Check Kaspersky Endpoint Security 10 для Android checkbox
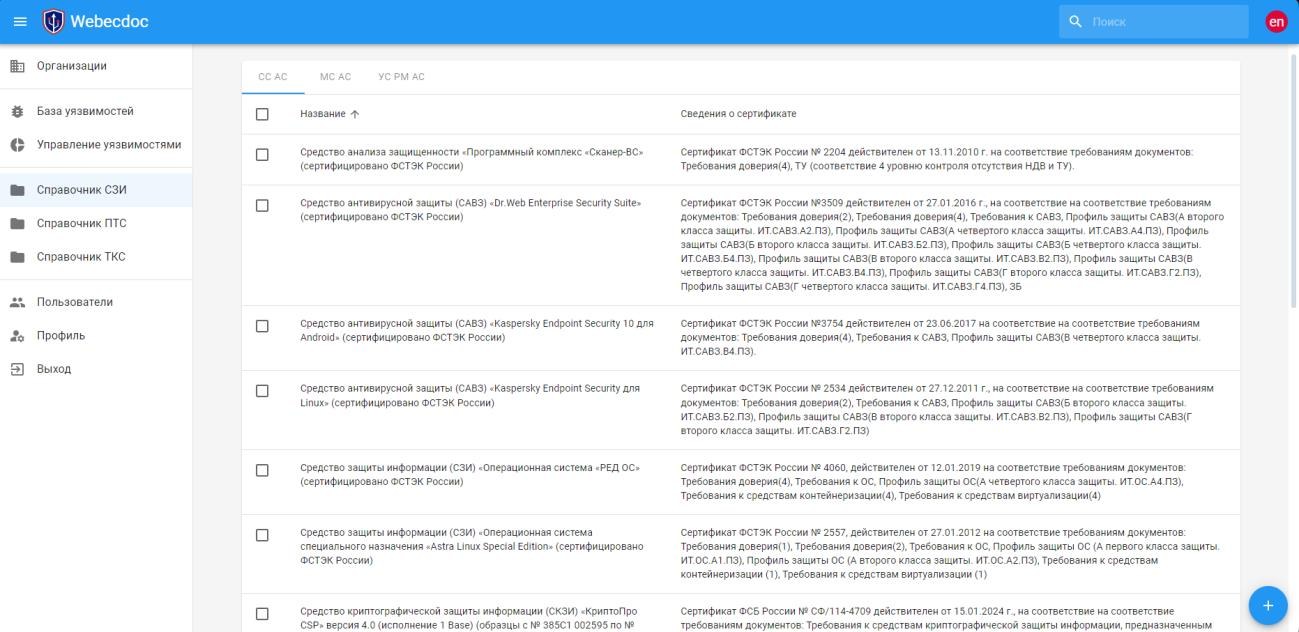 [262, 326]
